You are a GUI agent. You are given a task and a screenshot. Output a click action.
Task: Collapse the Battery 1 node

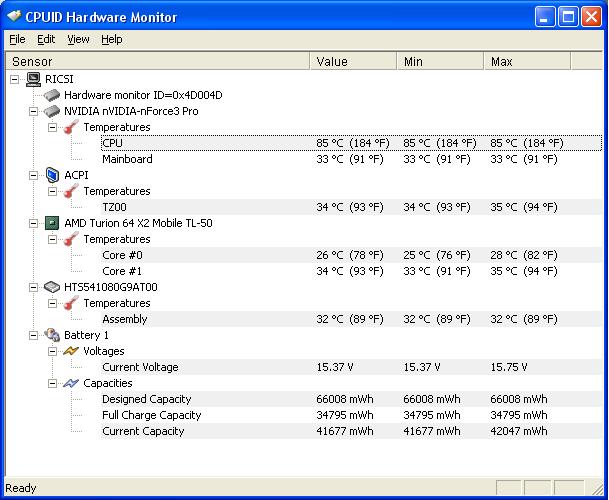tap(33, 335)
